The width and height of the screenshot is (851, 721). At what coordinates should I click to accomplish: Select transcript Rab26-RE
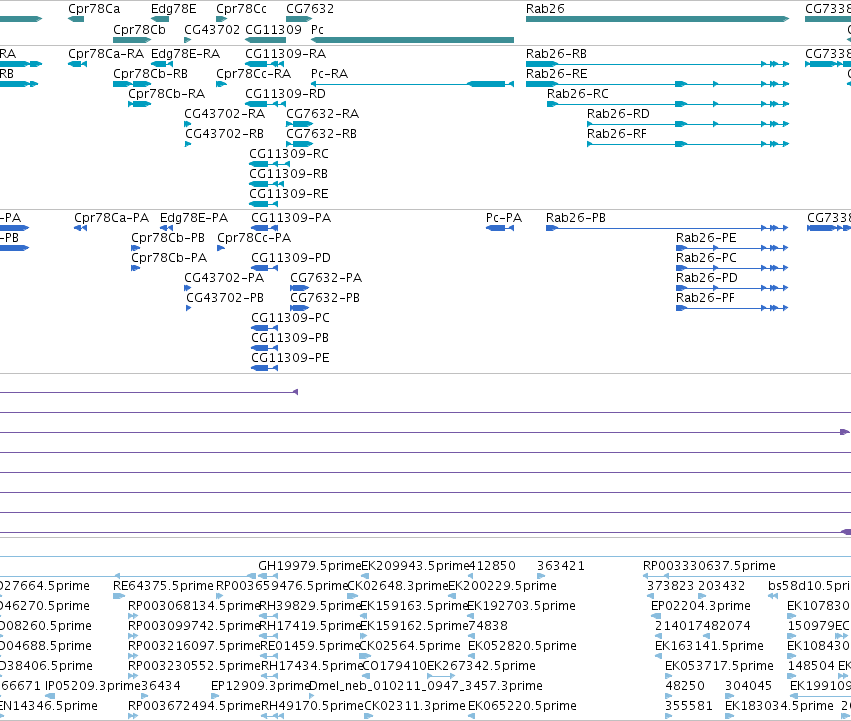click(x=556, y=74)
